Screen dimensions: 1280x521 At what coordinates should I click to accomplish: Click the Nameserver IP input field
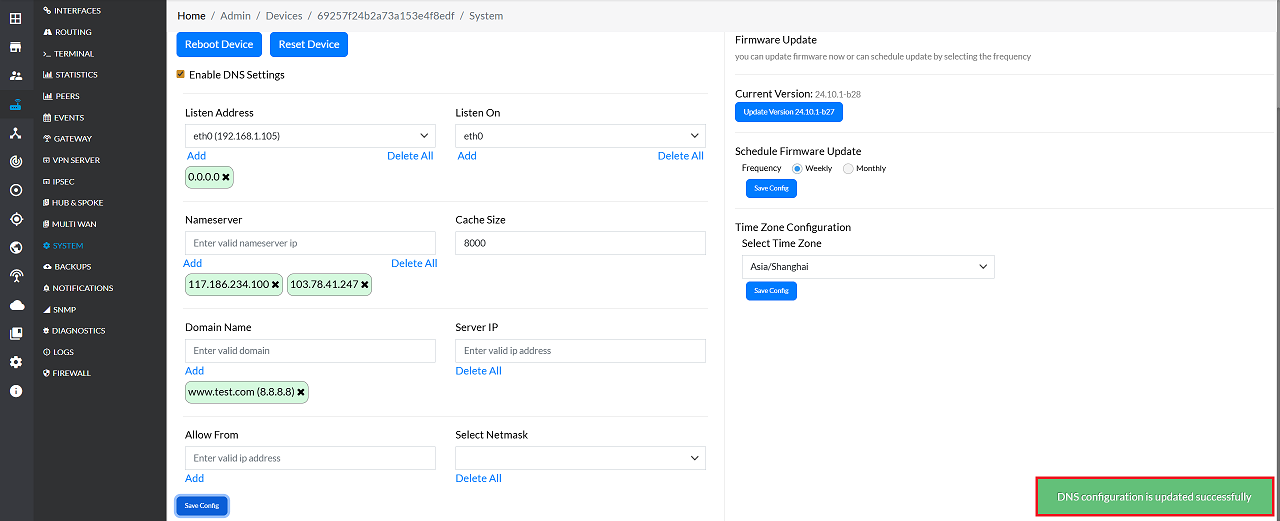310,243
